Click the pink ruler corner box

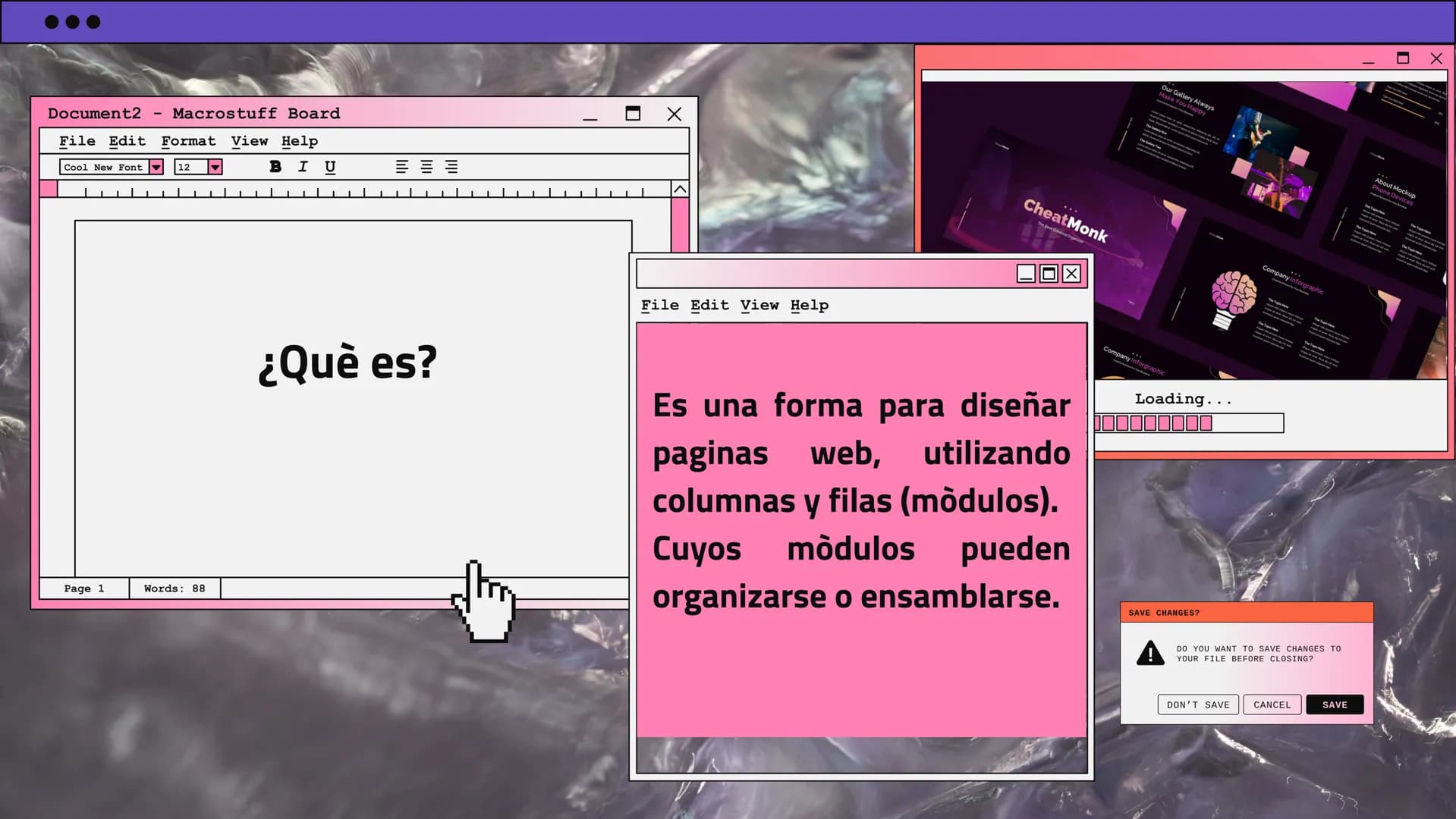tap(49, 189)
